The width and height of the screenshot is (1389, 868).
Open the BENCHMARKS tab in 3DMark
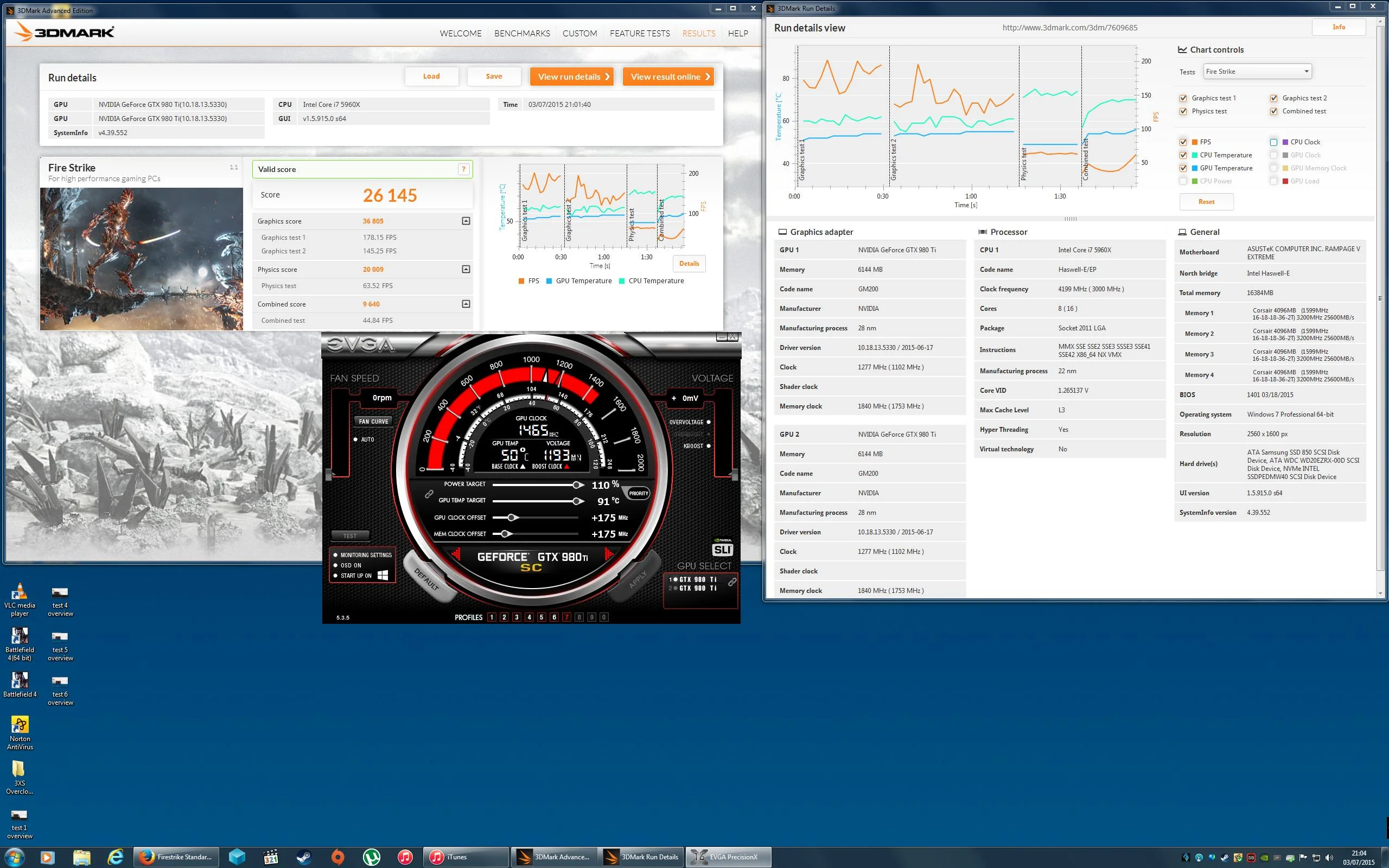point(522,33)
